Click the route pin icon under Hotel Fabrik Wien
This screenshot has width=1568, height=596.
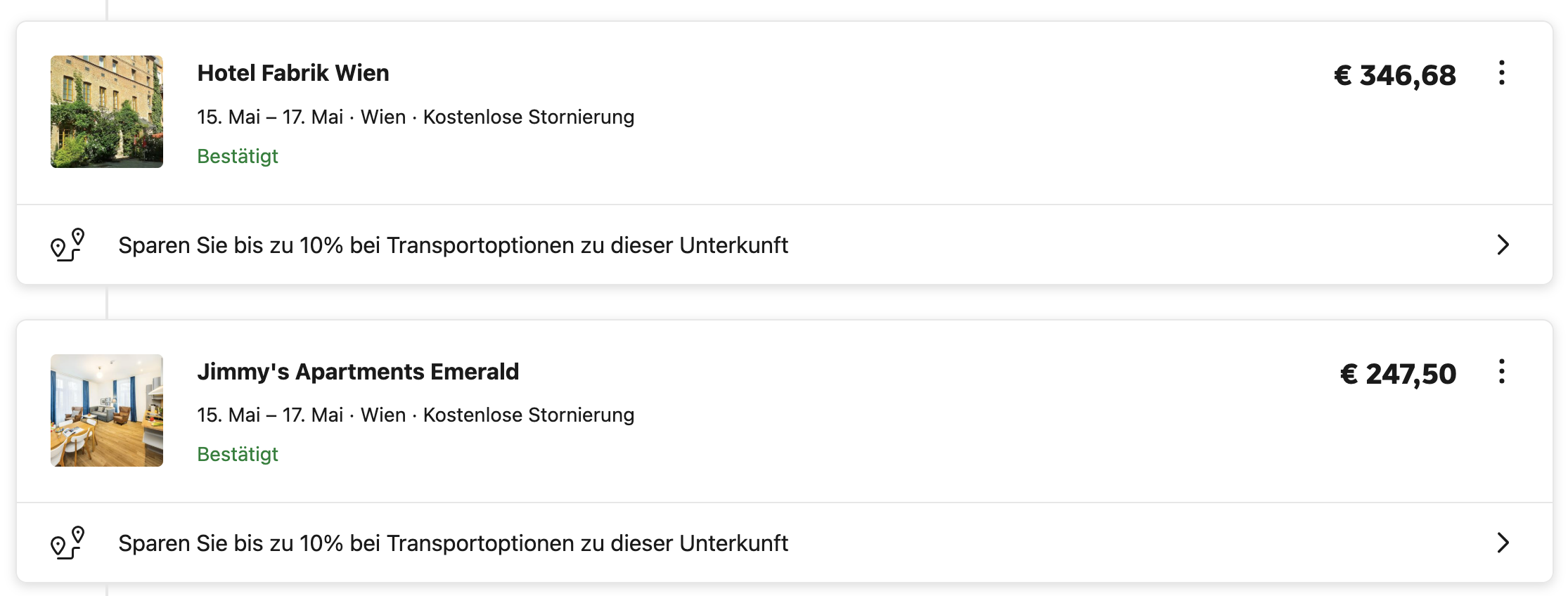68,245
